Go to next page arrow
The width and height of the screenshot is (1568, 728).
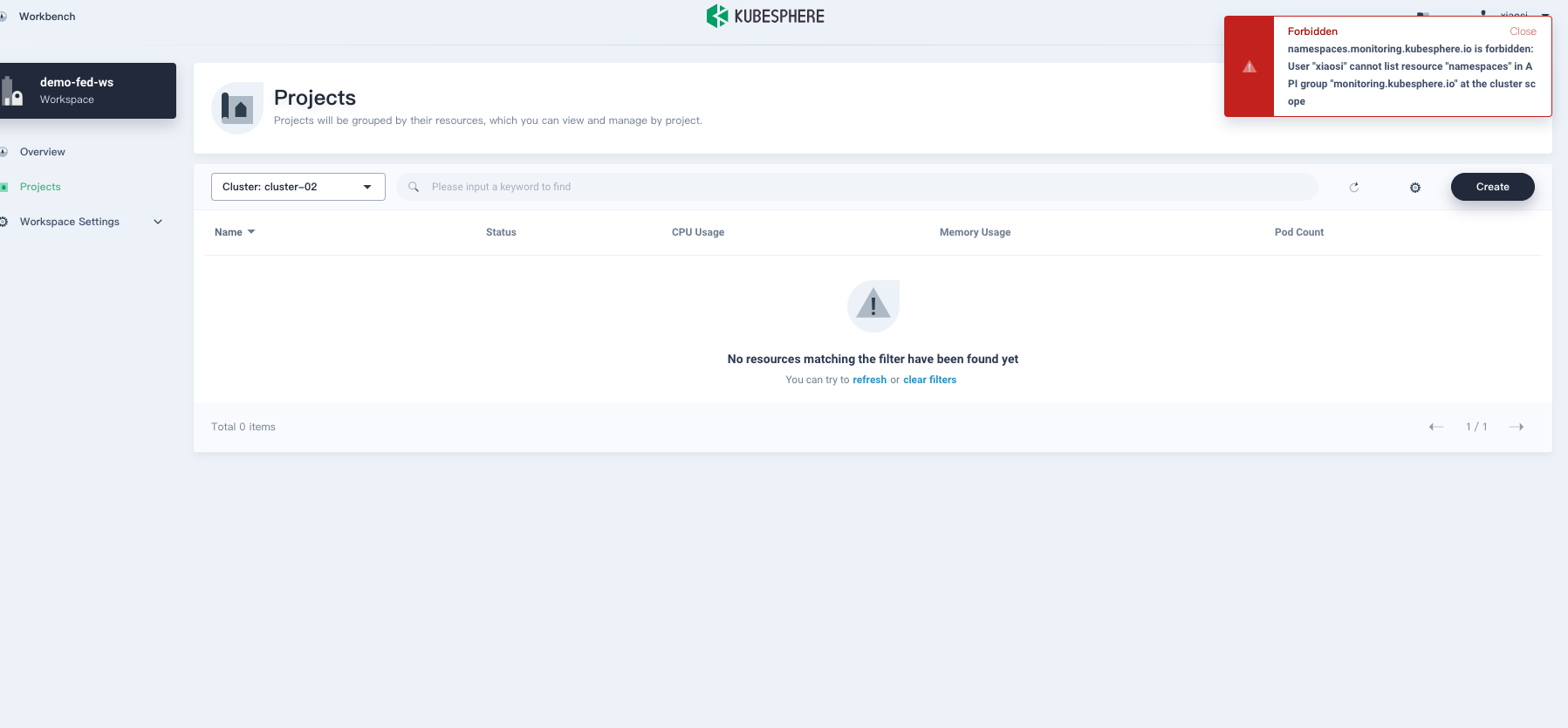point(1517,427)
